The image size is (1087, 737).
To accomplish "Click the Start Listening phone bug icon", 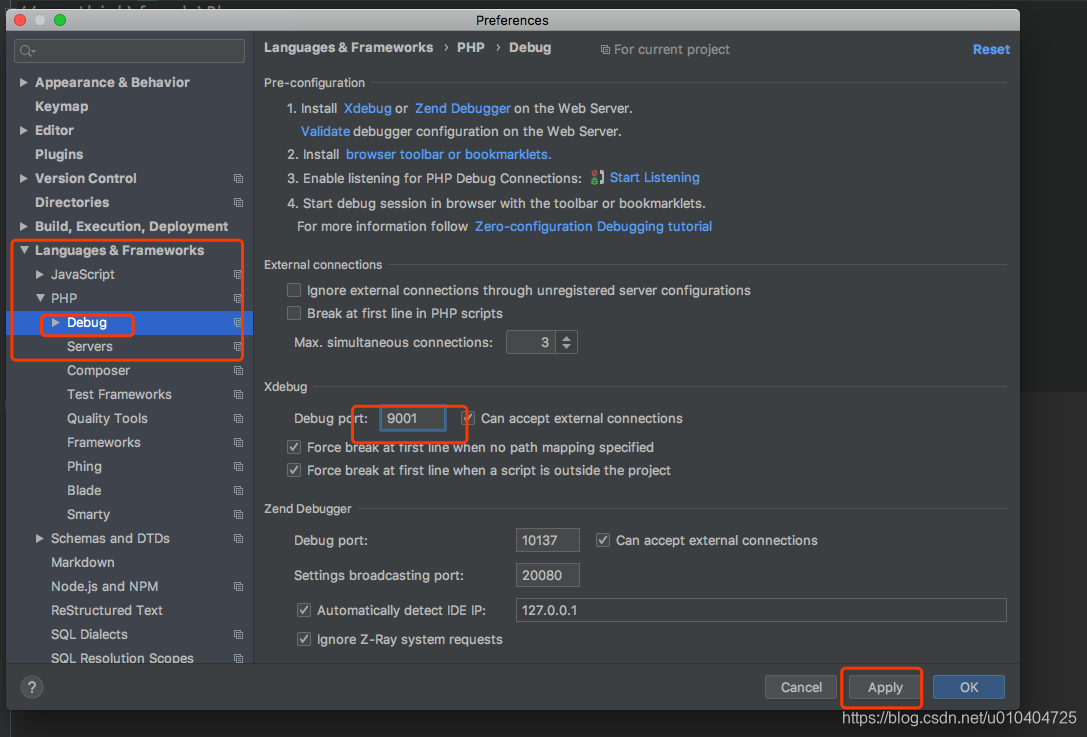I will coord(597,177).
